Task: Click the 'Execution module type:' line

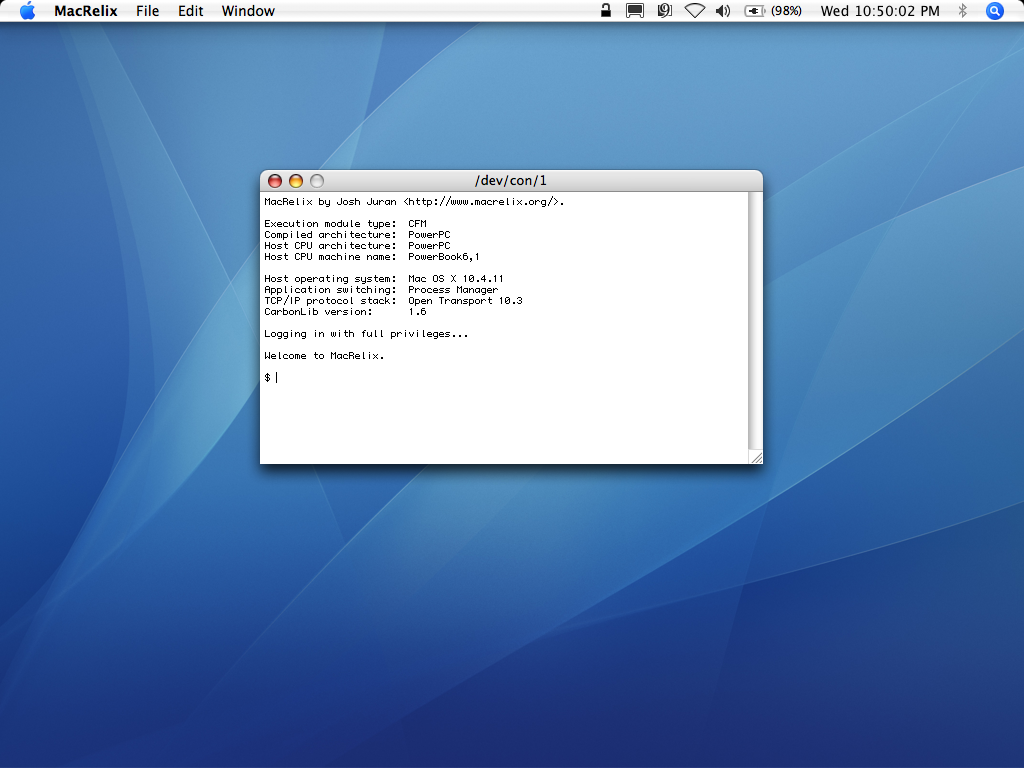Action: [x=345, y=224]
